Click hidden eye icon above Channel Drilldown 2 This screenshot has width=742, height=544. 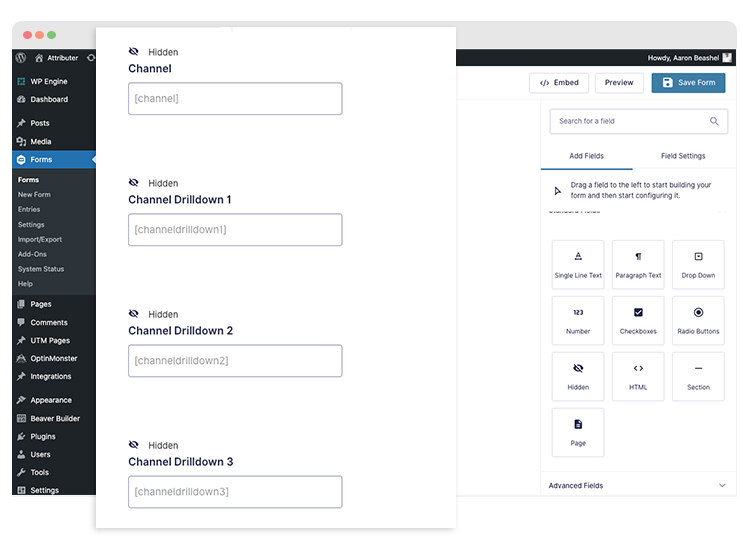tap(134, 313)
